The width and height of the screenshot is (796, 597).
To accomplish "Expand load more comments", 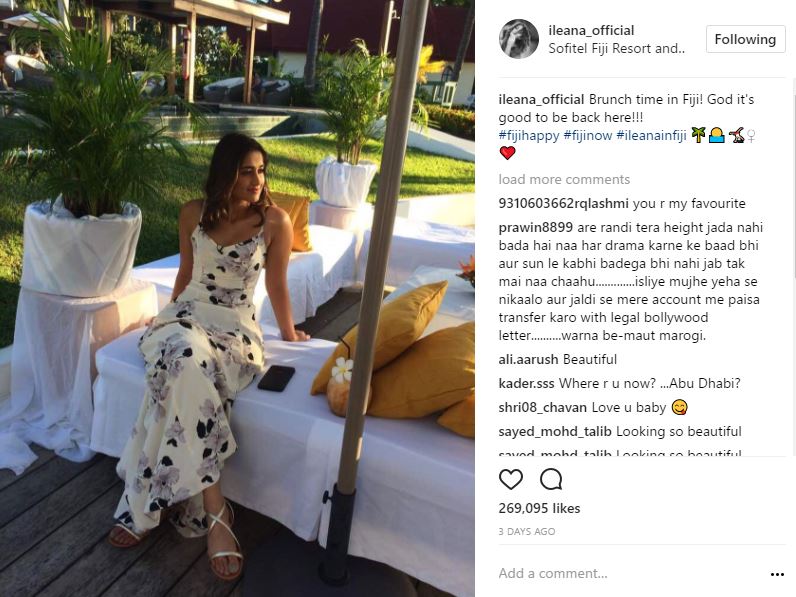I will 564,179.
